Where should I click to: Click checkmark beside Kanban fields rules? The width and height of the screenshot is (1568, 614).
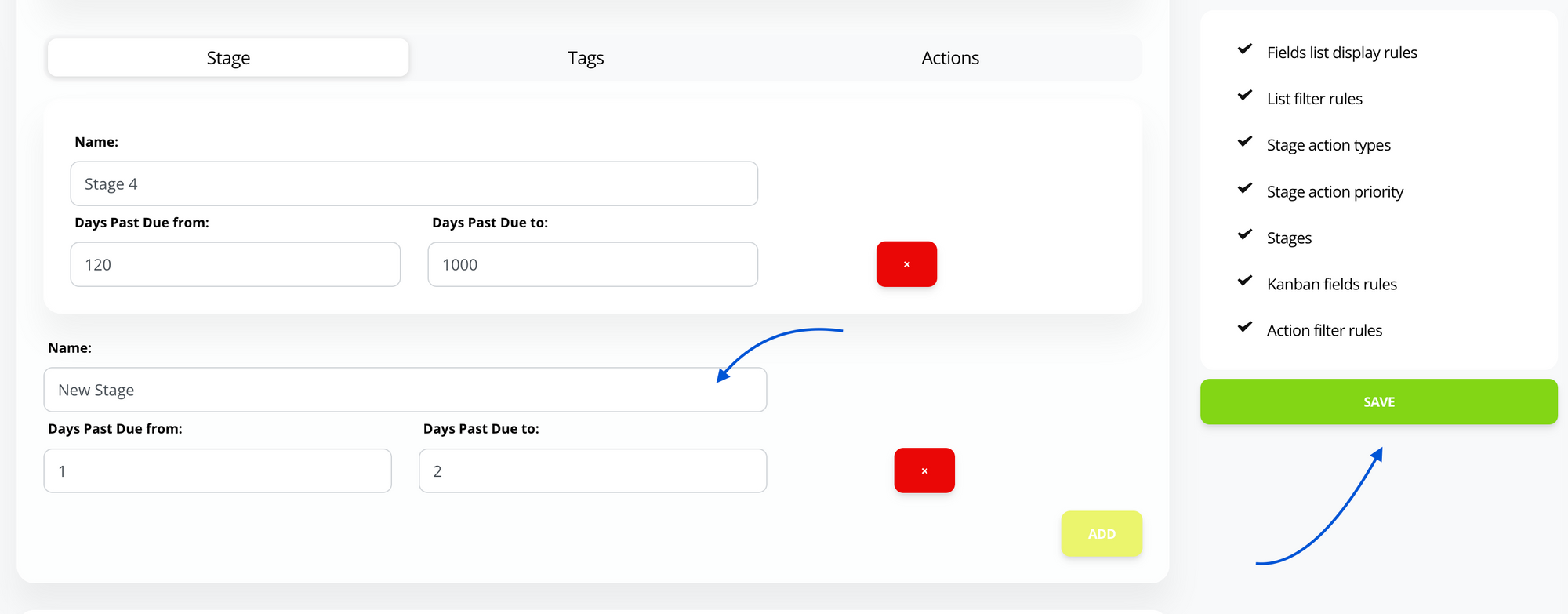coord(1245,281)
